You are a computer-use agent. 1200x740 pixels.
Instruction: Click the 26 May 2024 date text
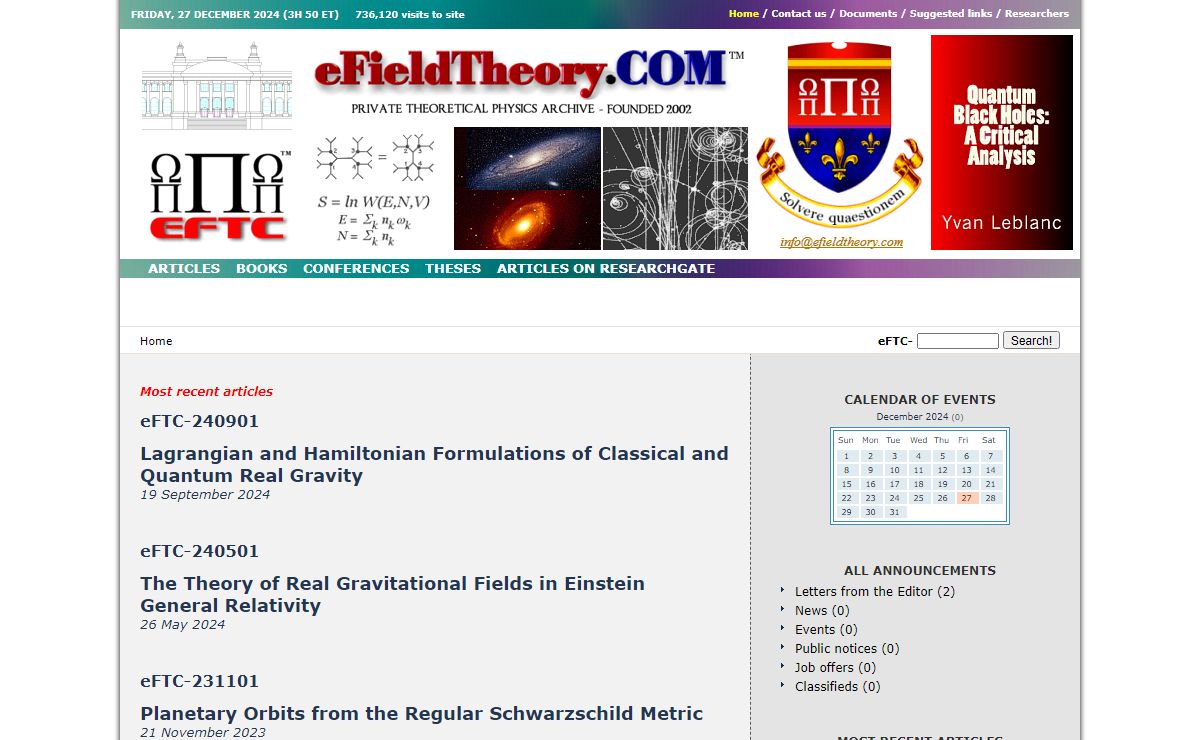[183, 625]
